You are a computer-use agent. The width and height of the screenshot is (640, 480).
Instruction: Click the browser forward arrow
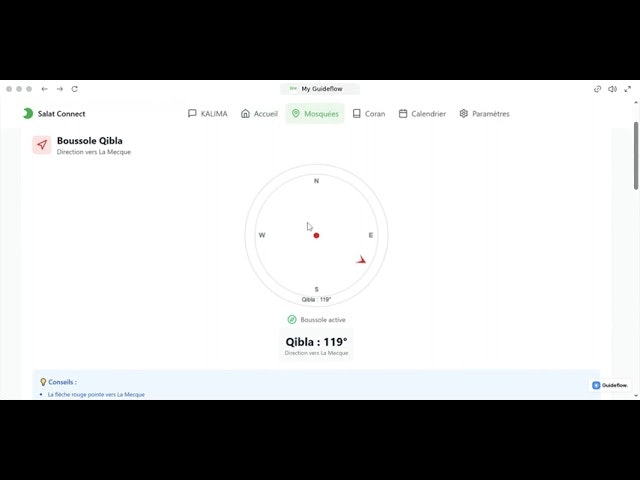(60, 89)
